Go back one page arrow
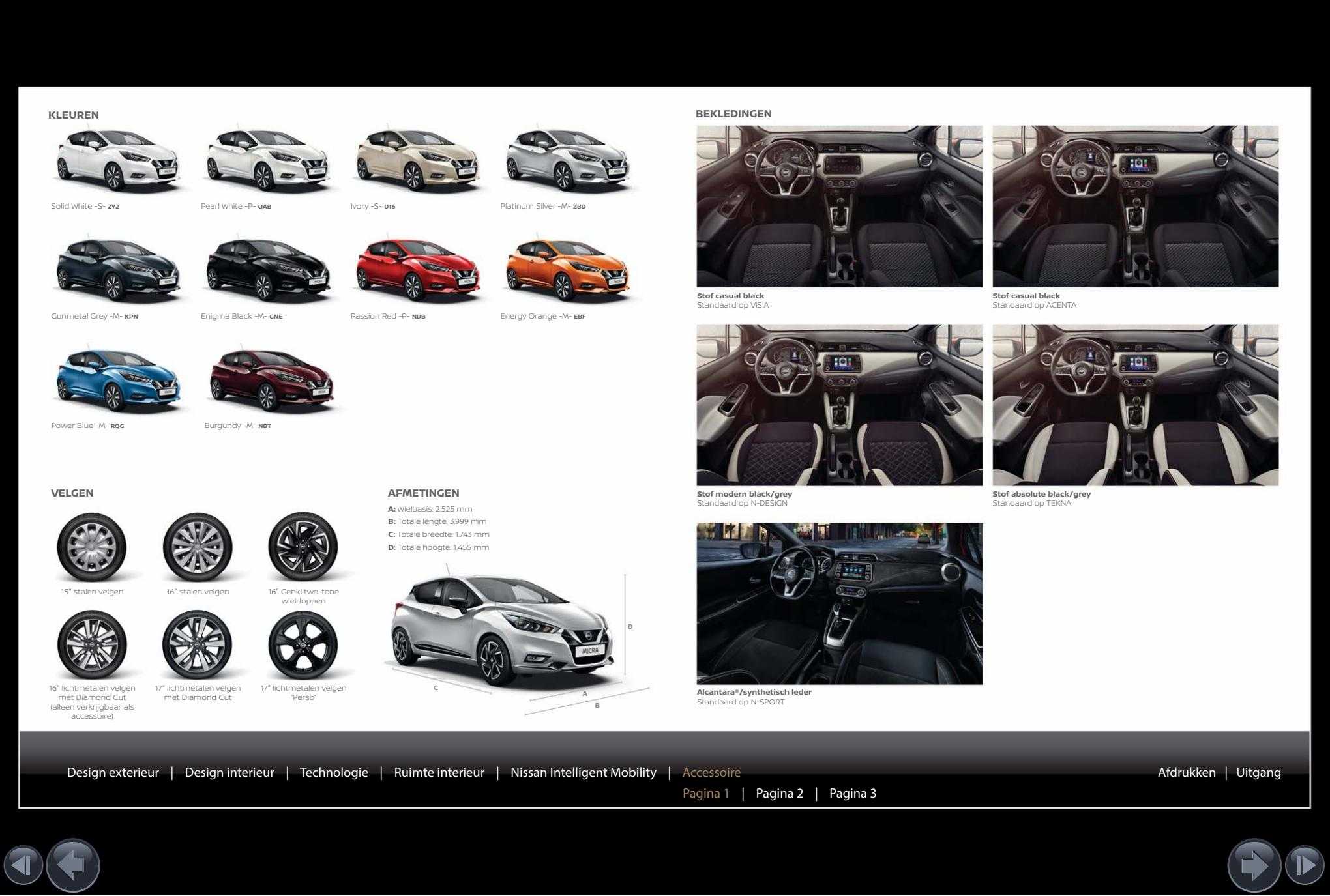1330x896 pixels. click(73, 865)
